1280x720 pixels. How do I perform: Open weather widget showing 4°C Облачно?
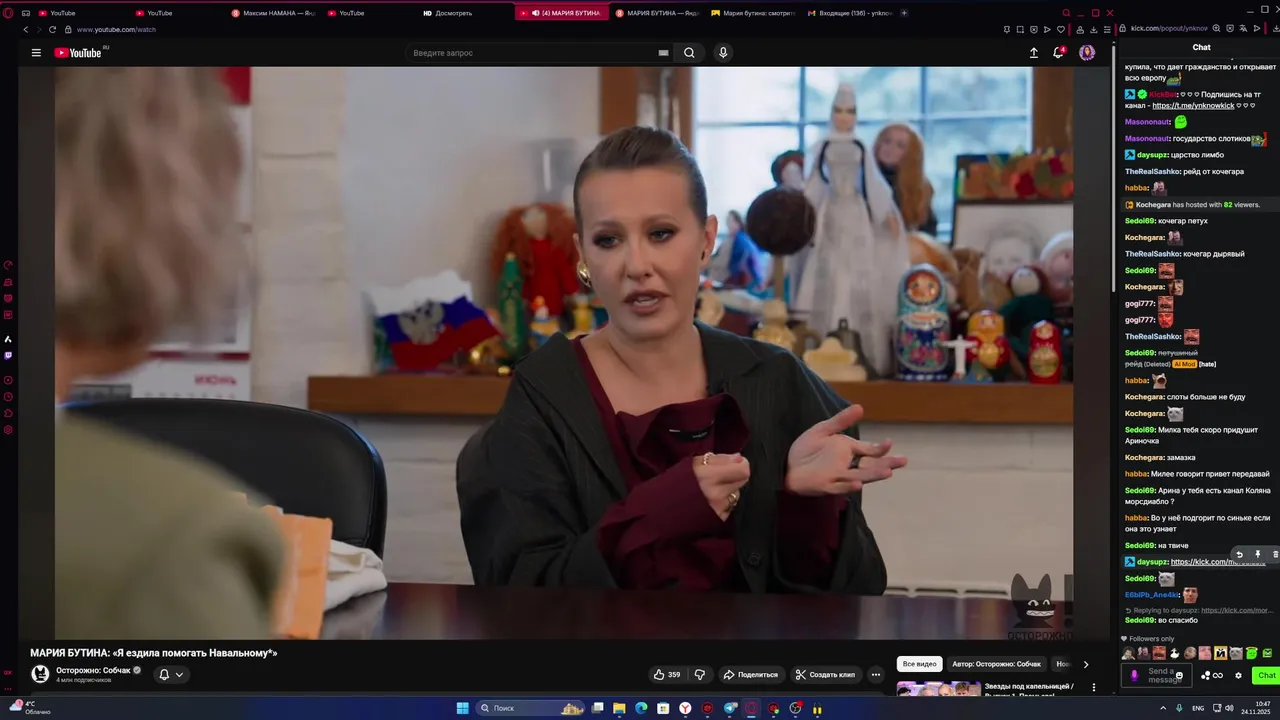31,708
